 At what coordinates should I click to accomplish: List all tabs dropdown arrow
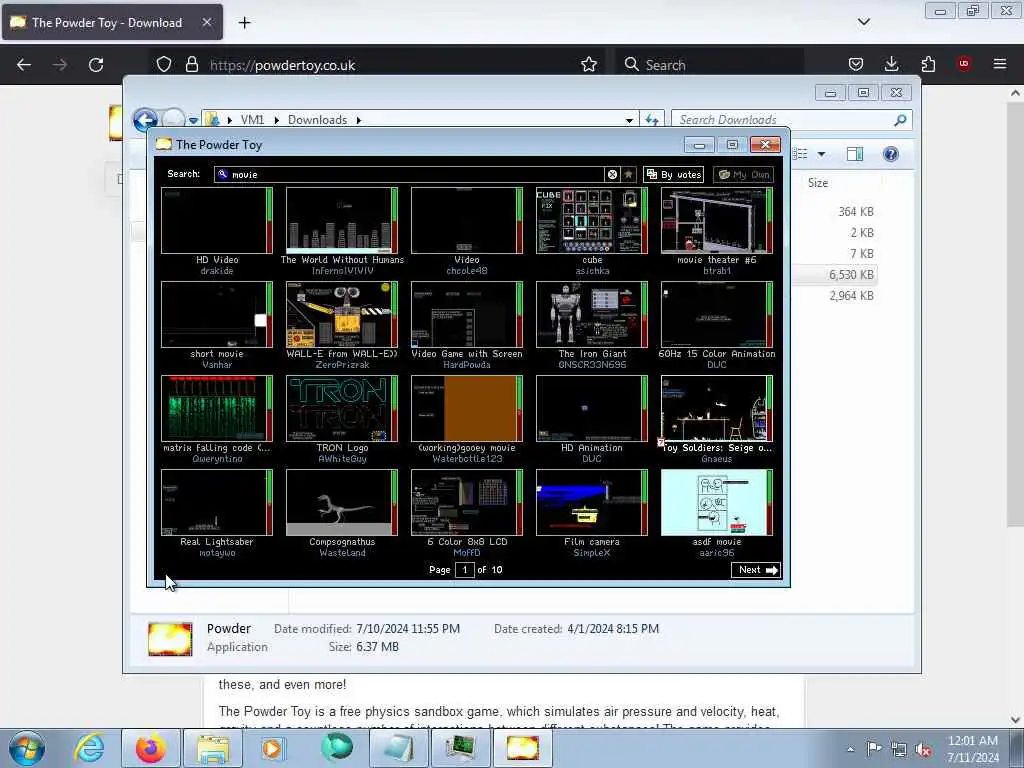pyautogui.click(x=863, y=22)
